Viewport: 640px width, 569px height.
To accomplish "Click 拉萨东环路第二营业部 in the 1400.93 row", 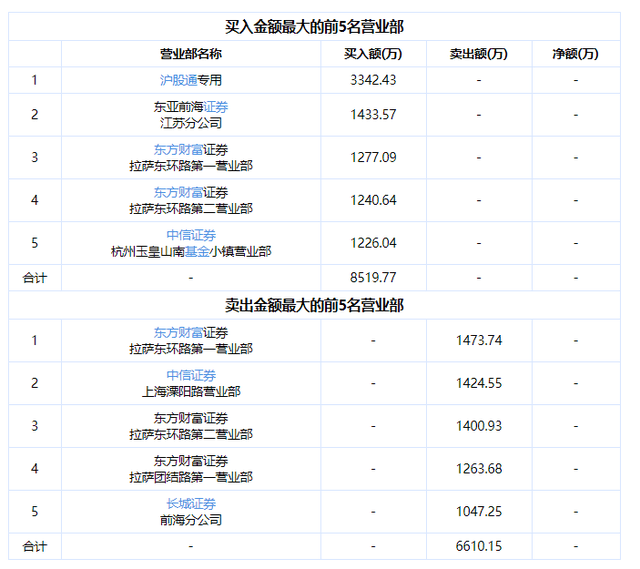I will [191, 434].
